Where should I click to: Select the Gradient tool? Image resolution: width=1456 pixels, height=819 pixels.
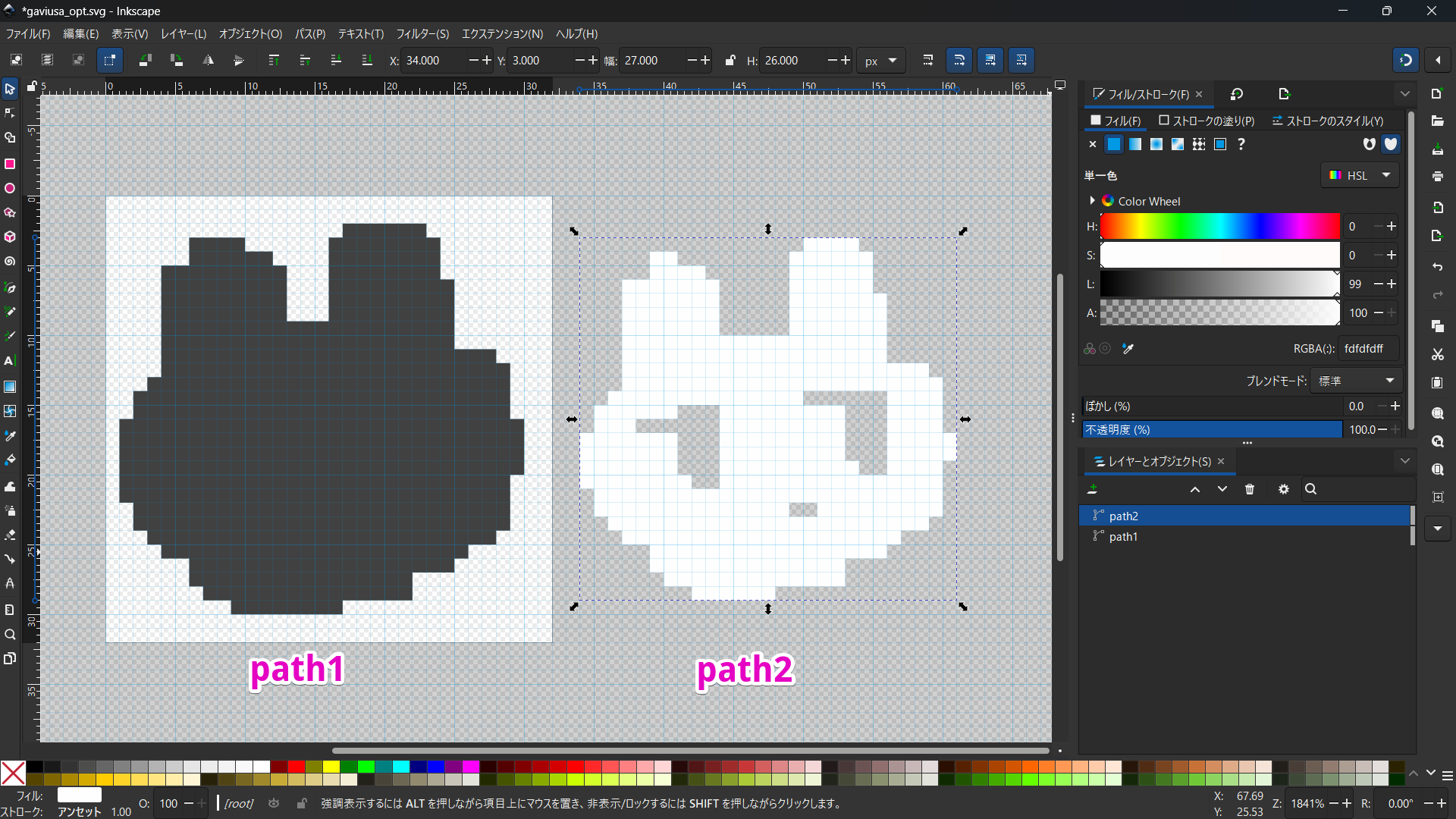[x=10, y=387]
